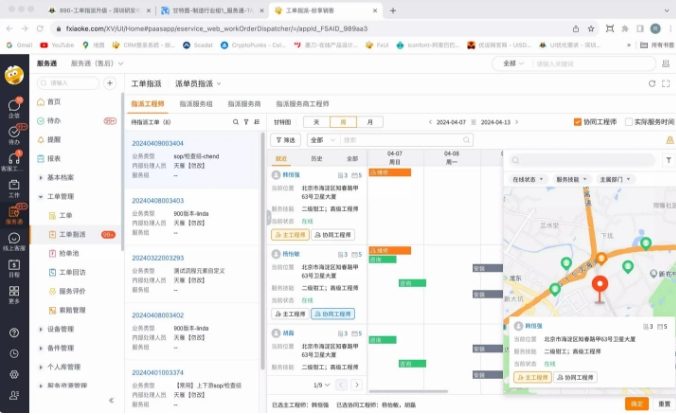Open work order 20240409003404

pyautogui.click(x=158, y=143)
